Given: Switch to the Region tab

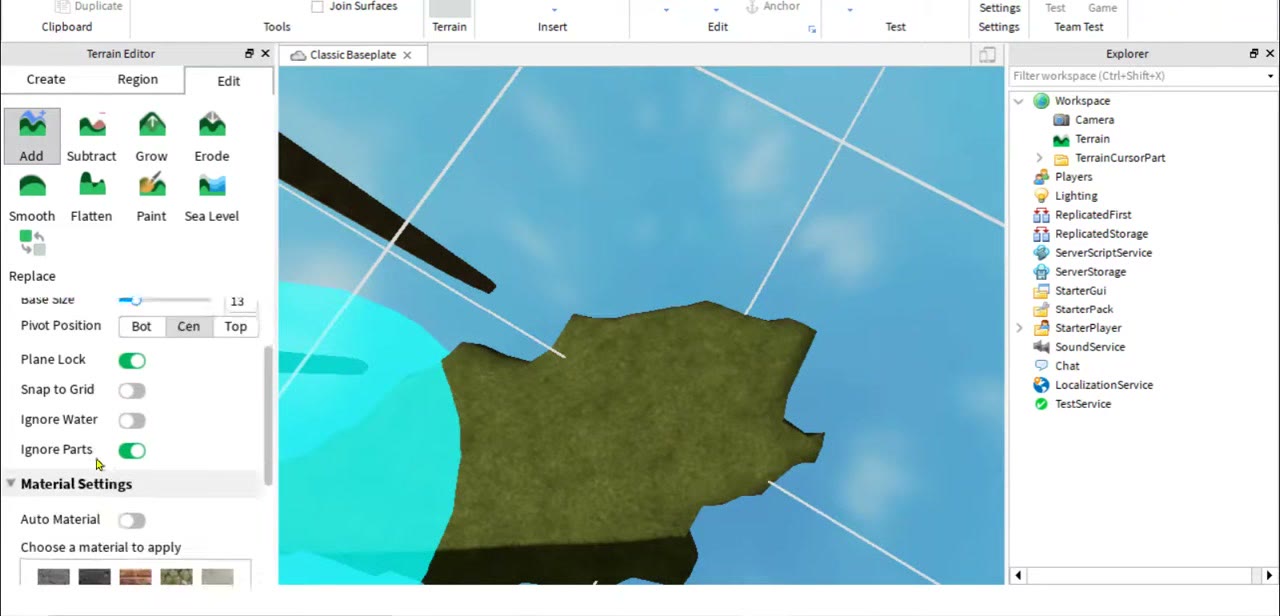Looking at the screenshot, I should pyautogui.click(x=138, y=80).
